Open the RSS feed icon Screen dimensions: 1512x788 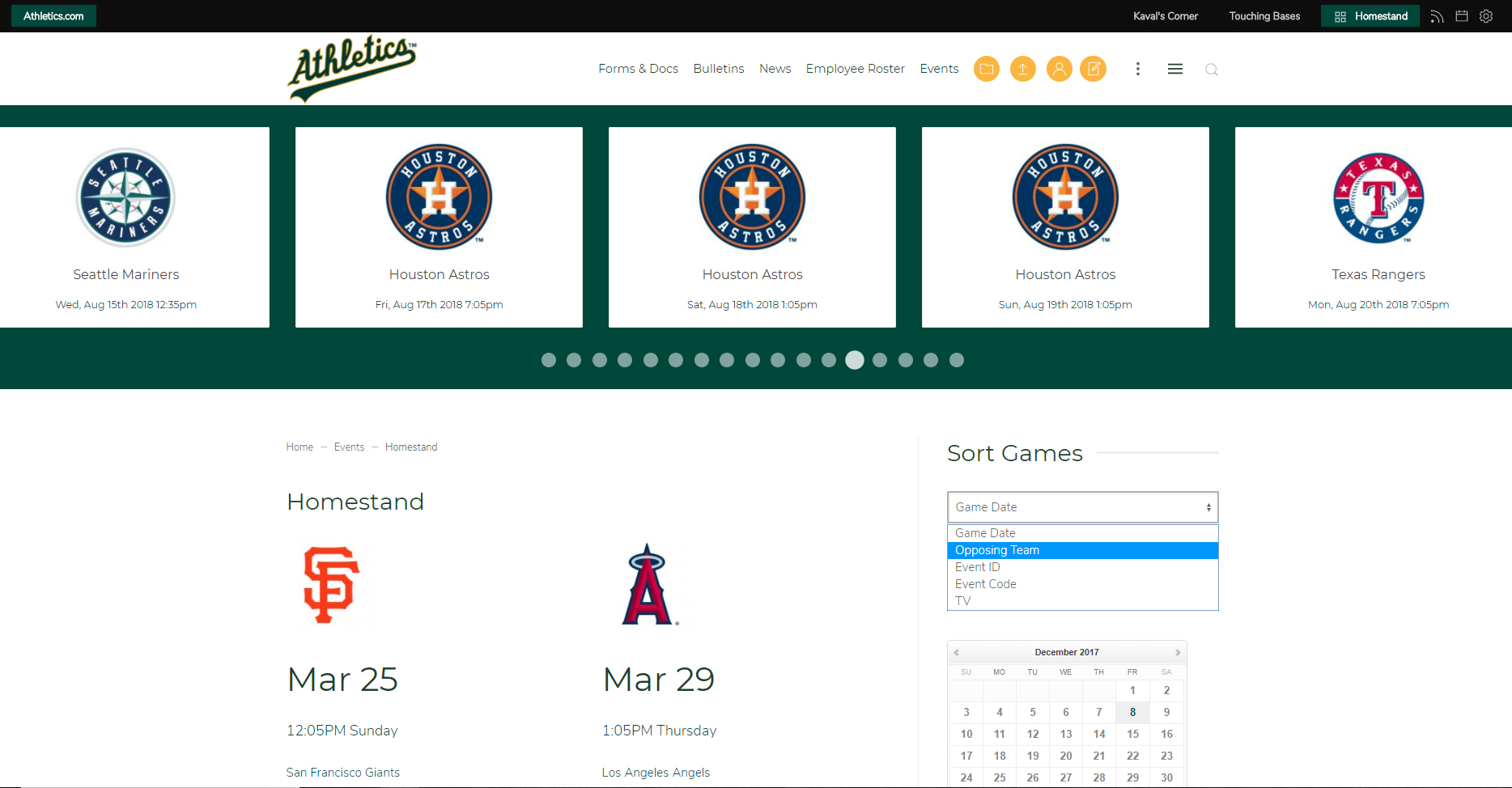click(x=1437, y=16)
